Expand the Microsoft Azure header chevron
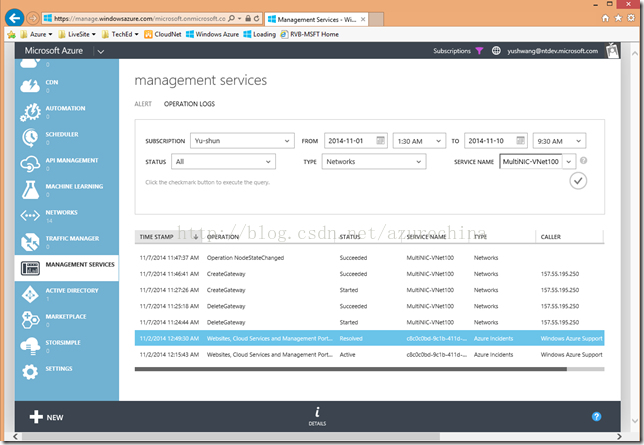 pos(101,51)
